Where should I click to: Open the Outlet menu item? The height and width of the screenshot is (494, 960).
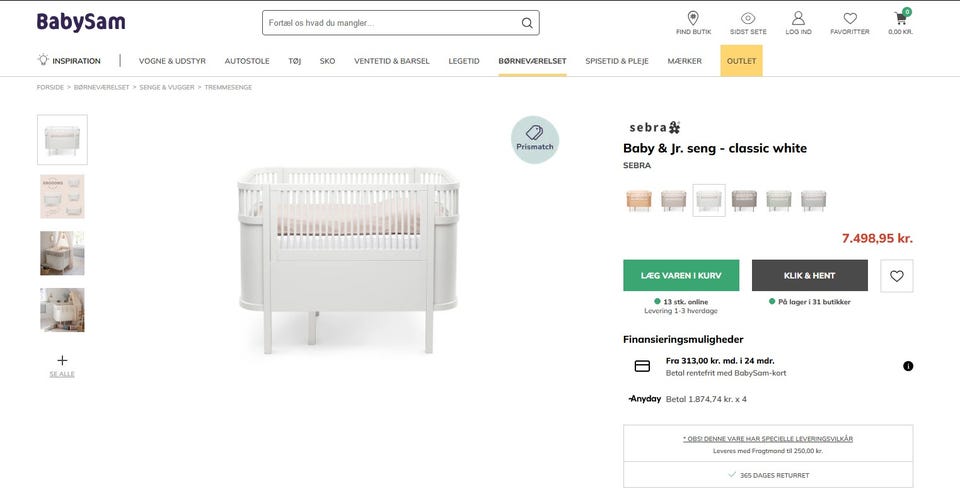(x=741, y=61)
